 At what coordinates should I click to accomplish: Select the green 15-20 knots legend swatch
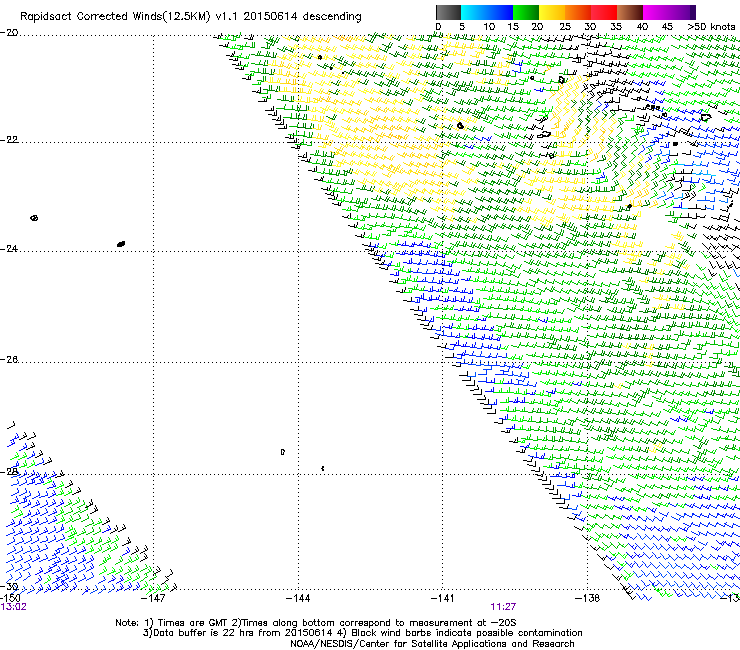(526, 12)
